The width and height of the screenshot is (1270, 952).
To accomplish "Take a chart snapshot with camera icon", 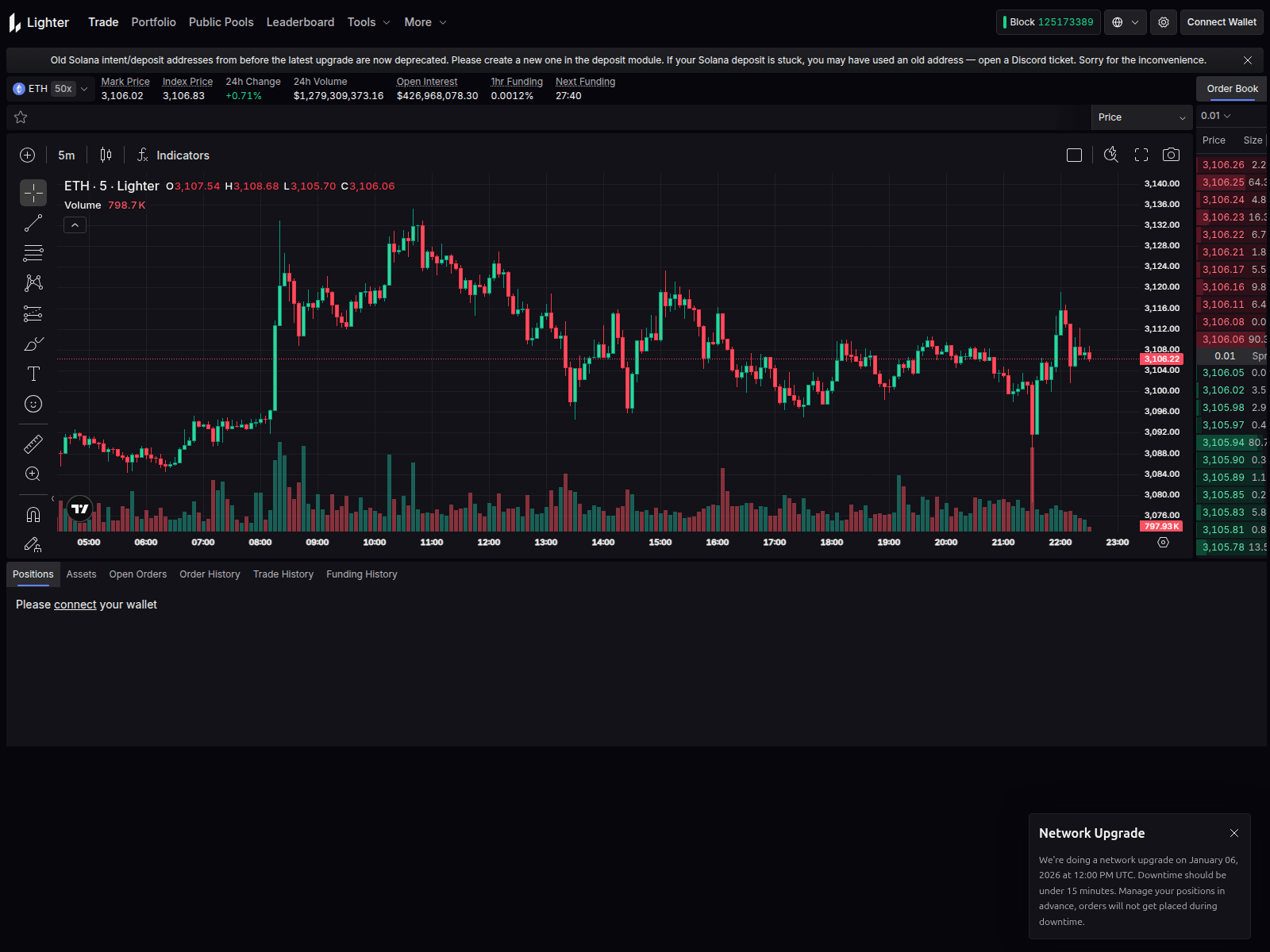I will click(1171, 155).
